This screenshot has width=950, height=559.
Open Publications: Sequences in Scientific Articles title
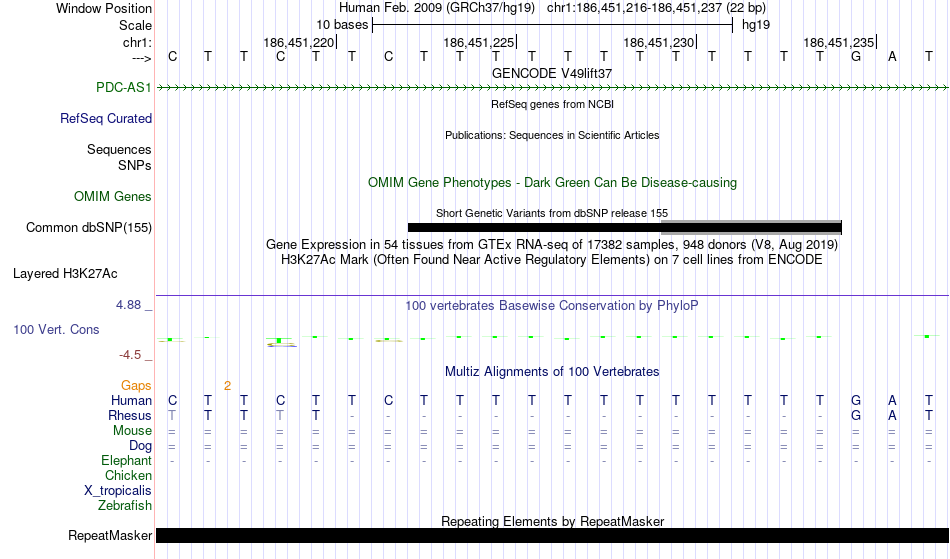[x=552, y=135]
